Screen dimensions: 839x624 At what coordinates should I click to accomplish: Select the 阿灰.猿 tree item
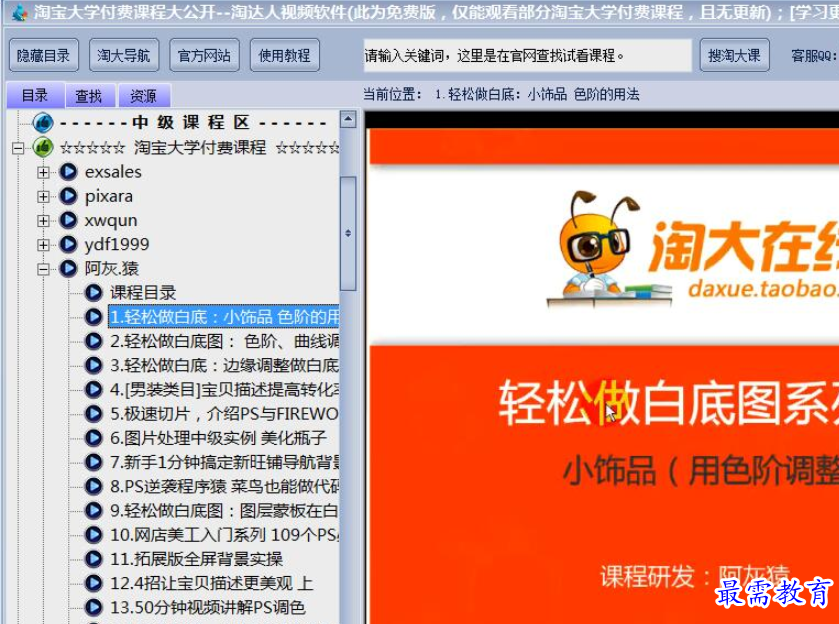(x=112, y=268)
